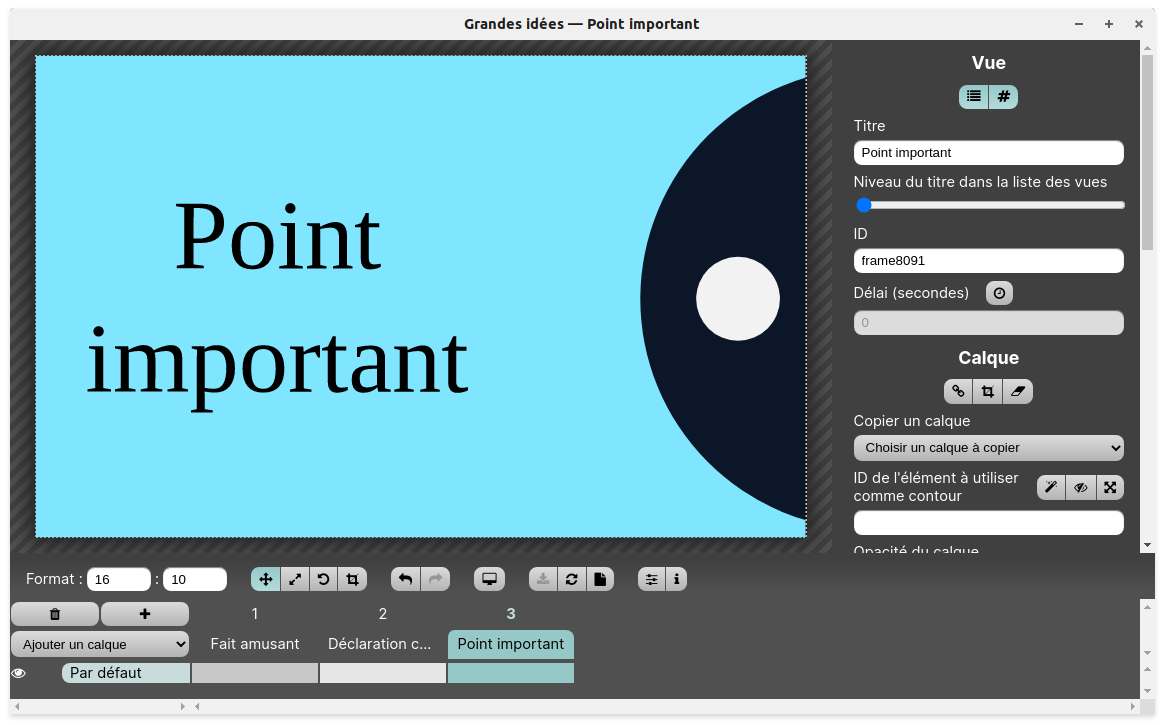This screenshot has height=725, width=1165.
Task: Click the title level slider handle
Action: 864,205
